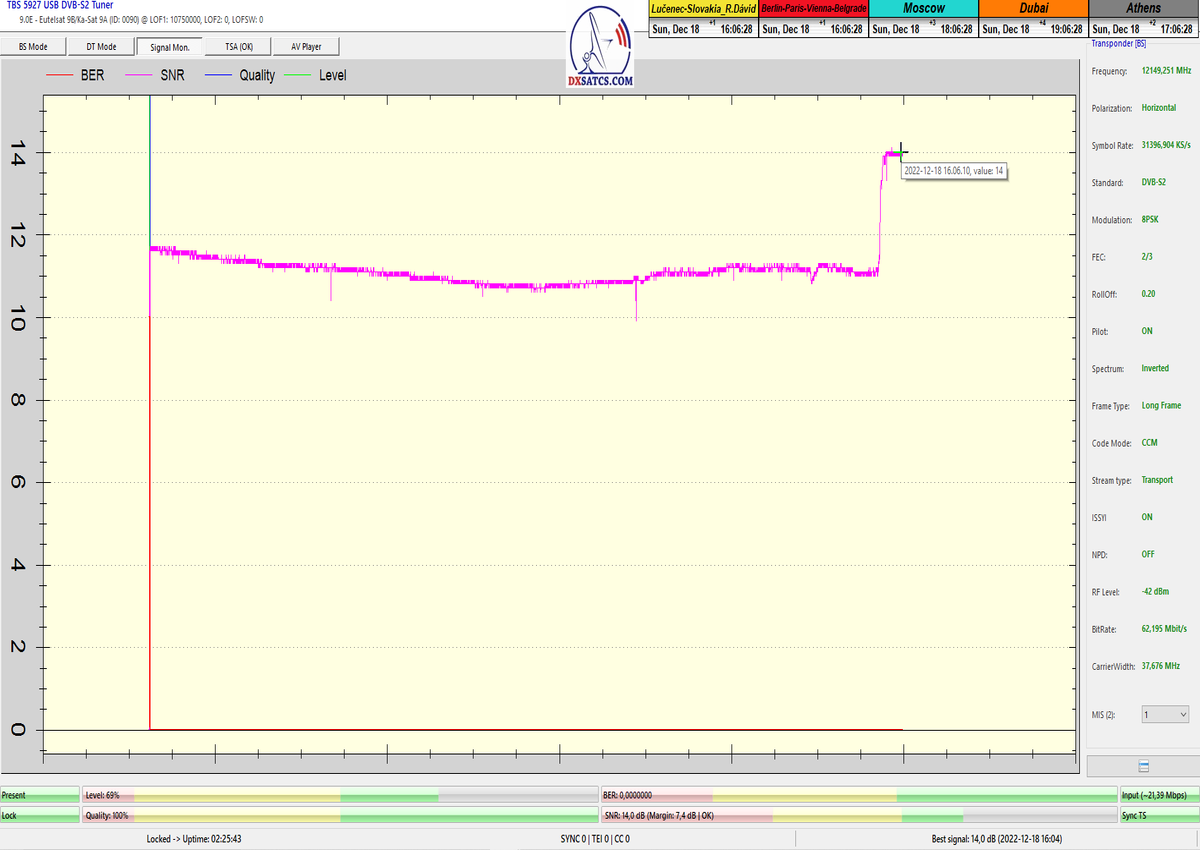The height and width of the screenshot is (850, 1200).
Task: Open the DT Mode tab
Action: point(101,46)
